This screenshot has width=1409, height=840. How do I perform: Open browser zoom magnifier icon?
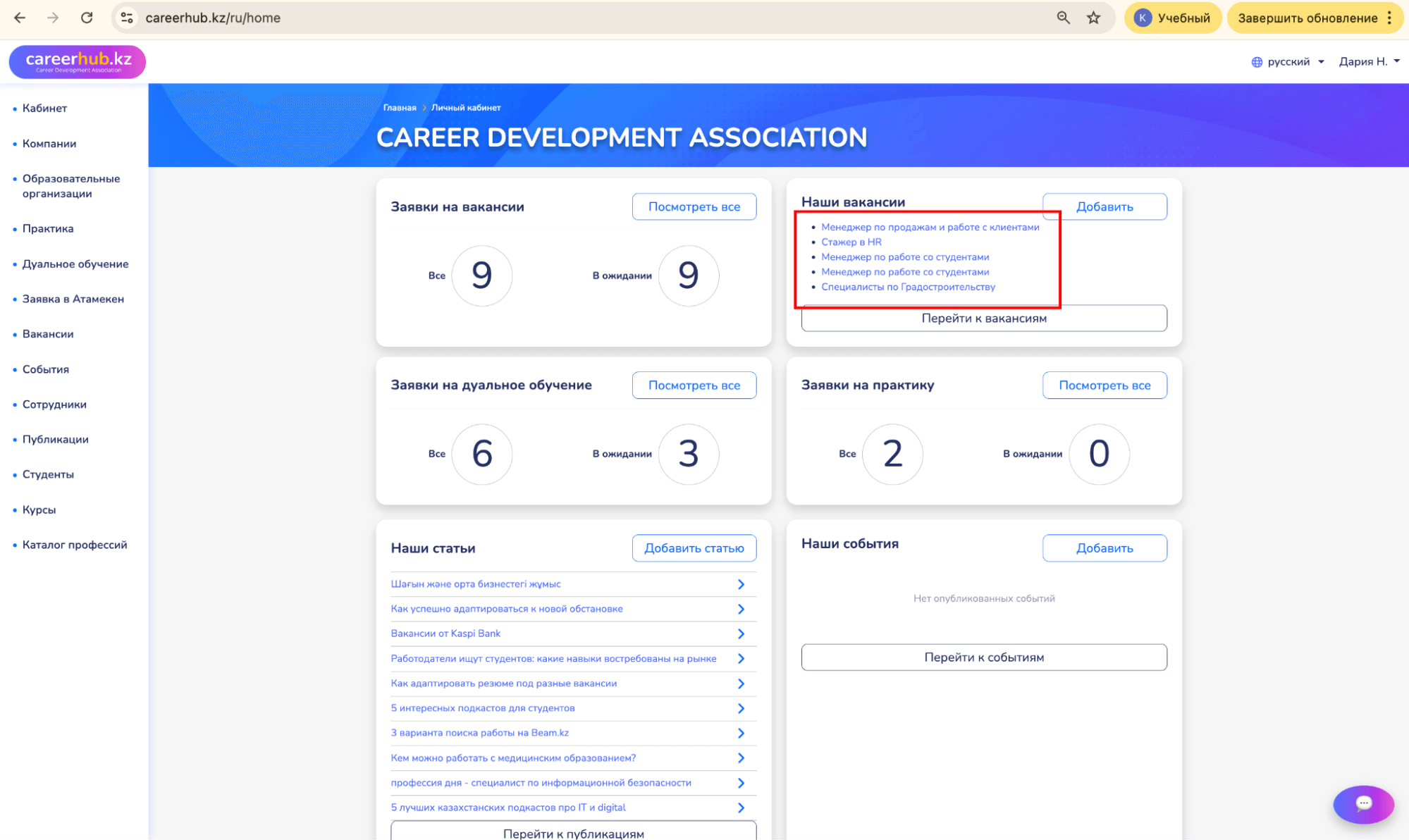click(x=1063, y=18)
